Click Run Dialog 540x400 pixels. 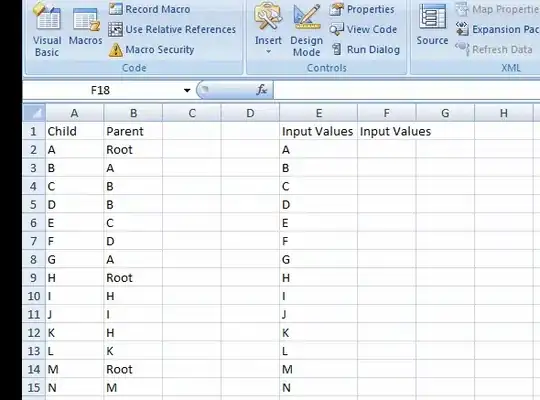point(366,50)
